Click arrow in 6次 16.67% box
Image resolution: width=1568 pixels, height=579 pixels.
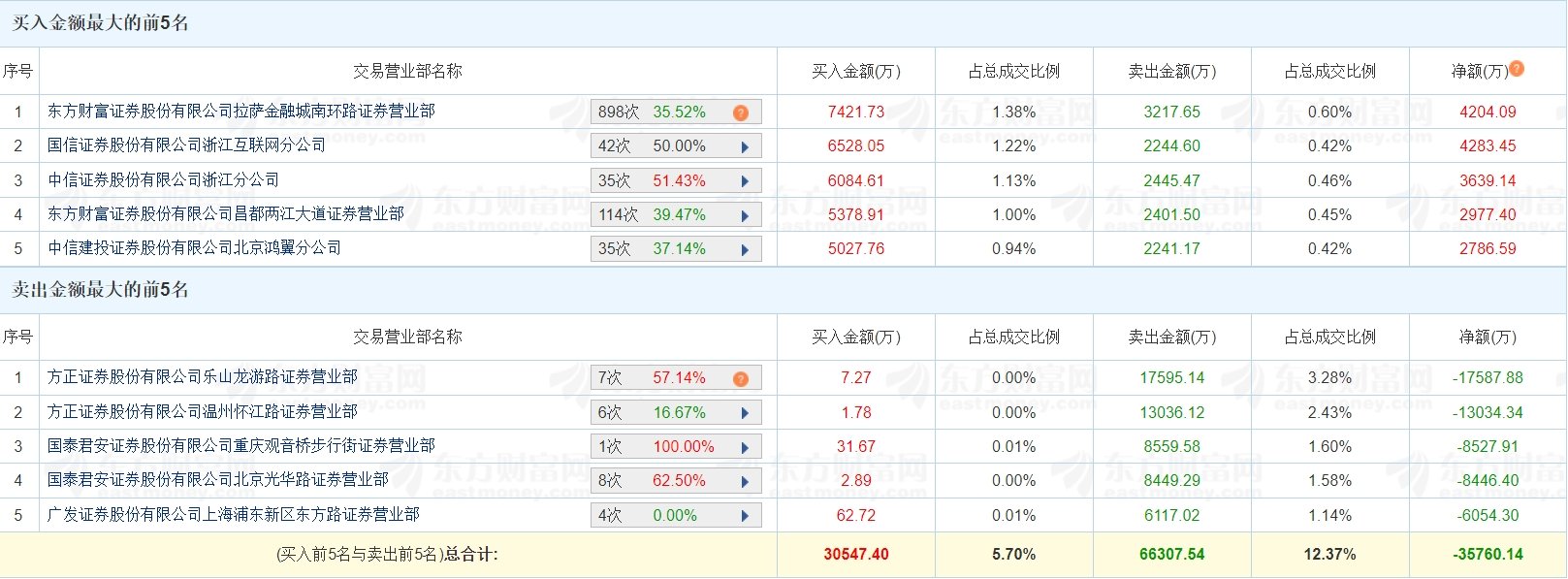pos(745,413)
